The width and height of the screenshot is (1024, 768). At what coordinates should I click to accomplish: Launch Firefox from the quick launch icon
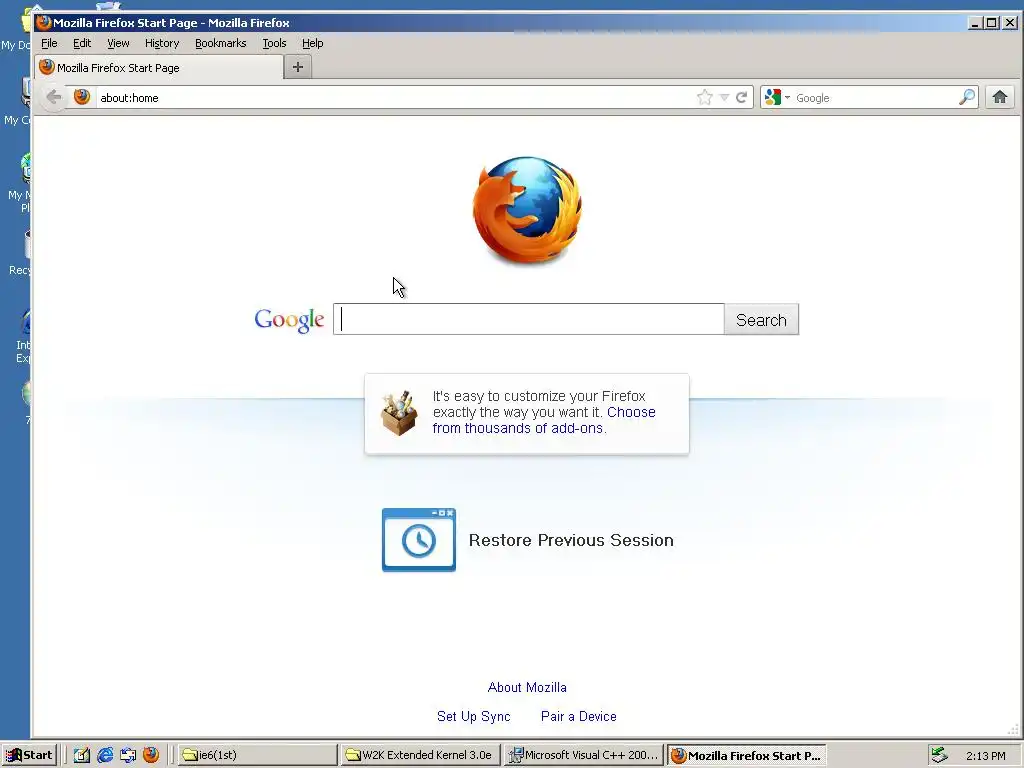click(x=151, y=755)
